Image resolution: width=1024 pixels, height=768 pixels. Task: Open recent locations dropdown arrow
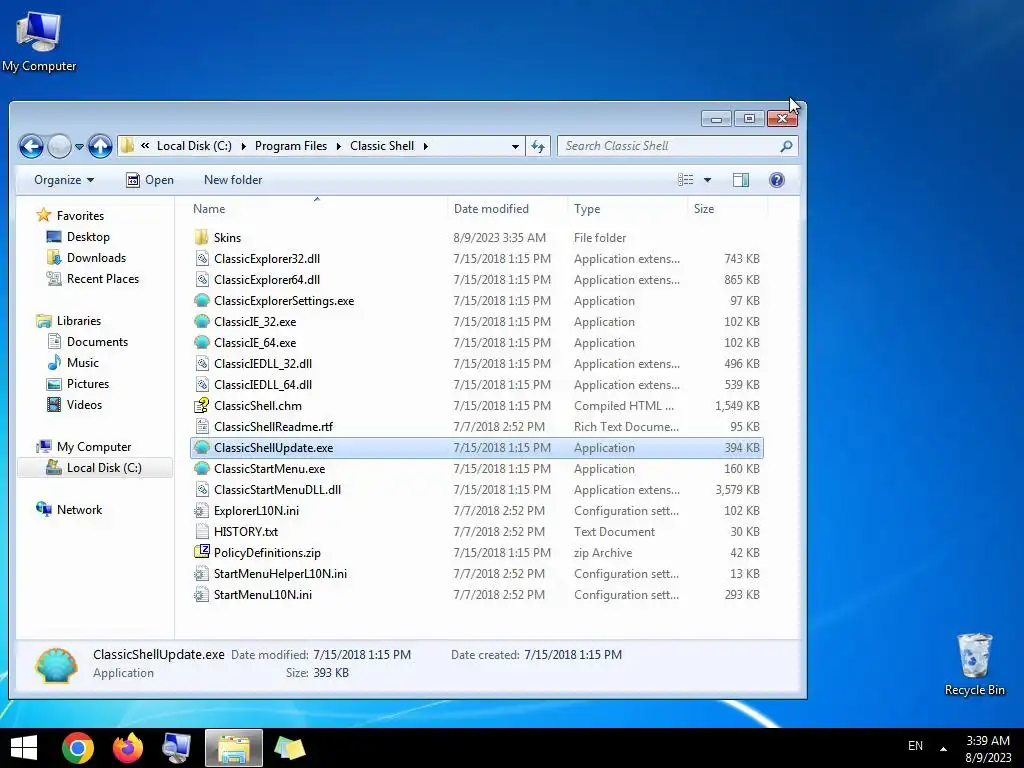79,147
